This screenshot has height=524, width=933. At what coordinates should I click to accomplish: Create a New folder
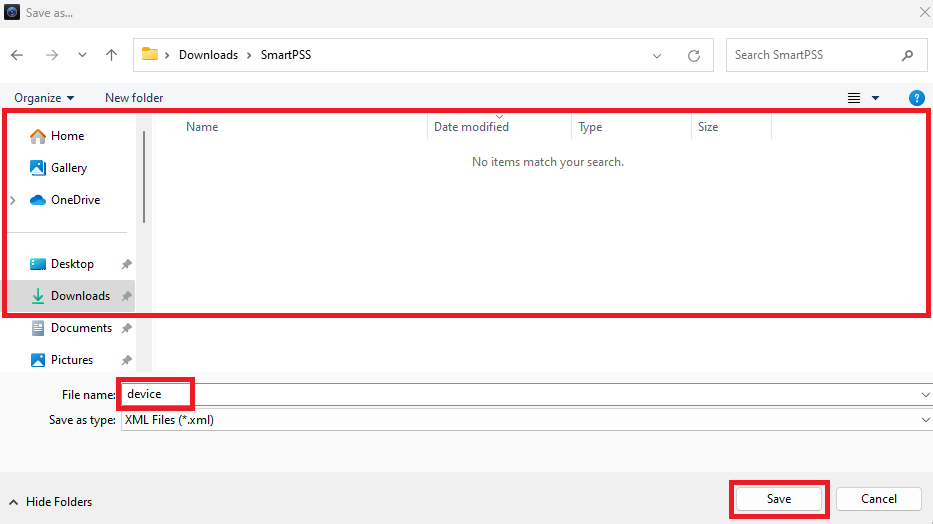click(134, 98)
